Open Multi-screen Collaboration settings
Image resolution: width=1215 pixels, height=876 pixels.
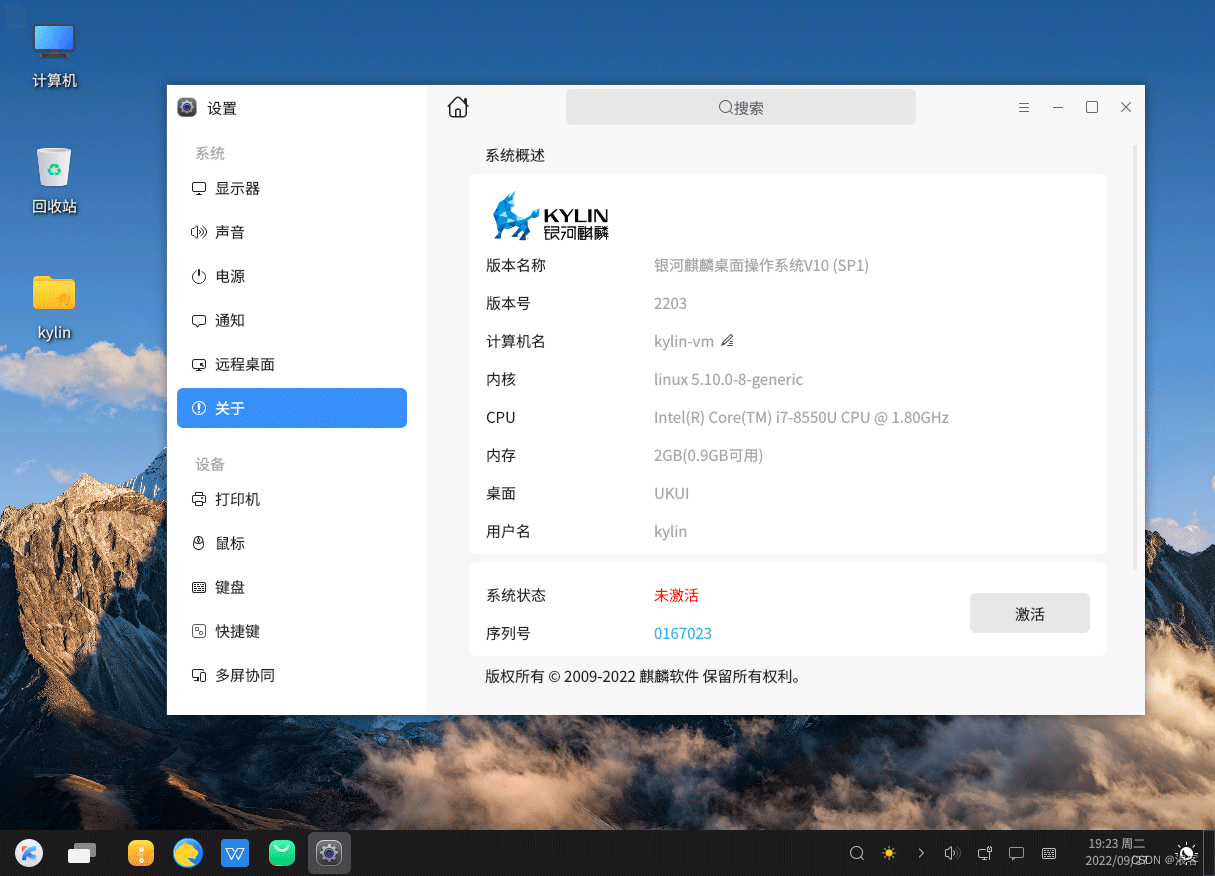coord(243,675)
